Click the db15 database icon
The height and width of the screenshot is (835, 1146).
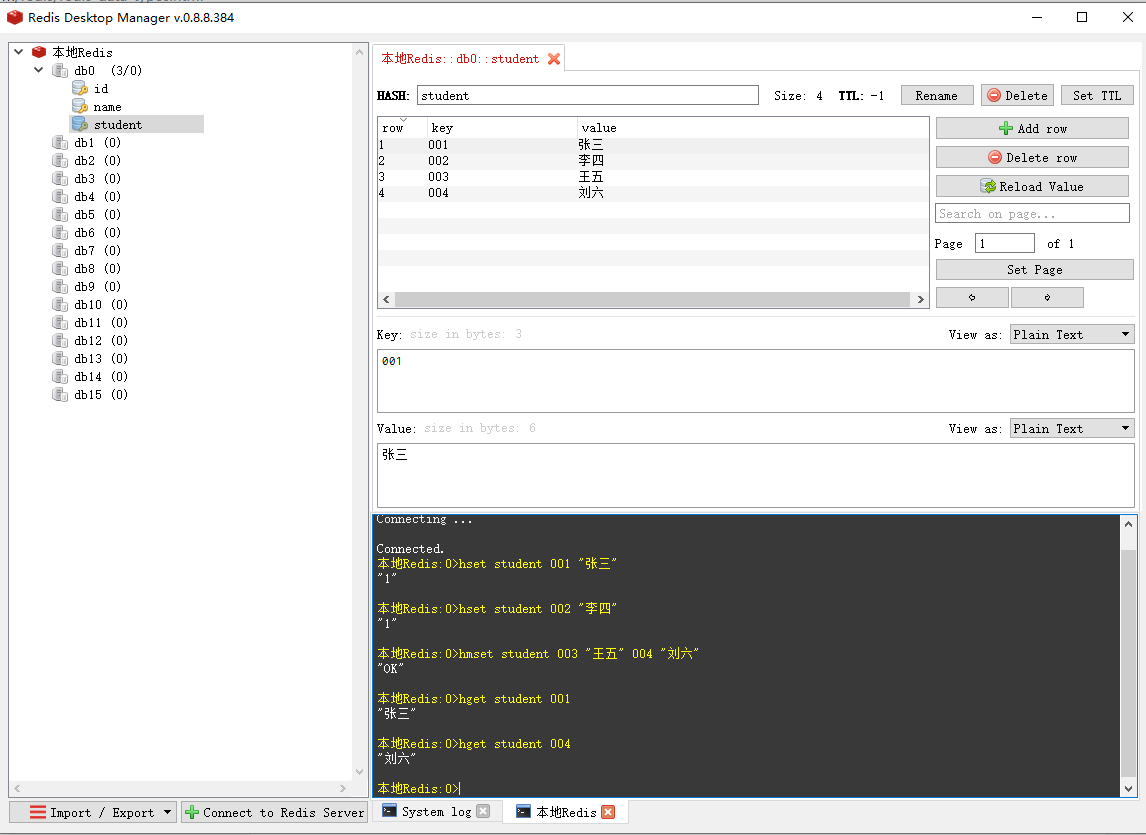point(60,395)
